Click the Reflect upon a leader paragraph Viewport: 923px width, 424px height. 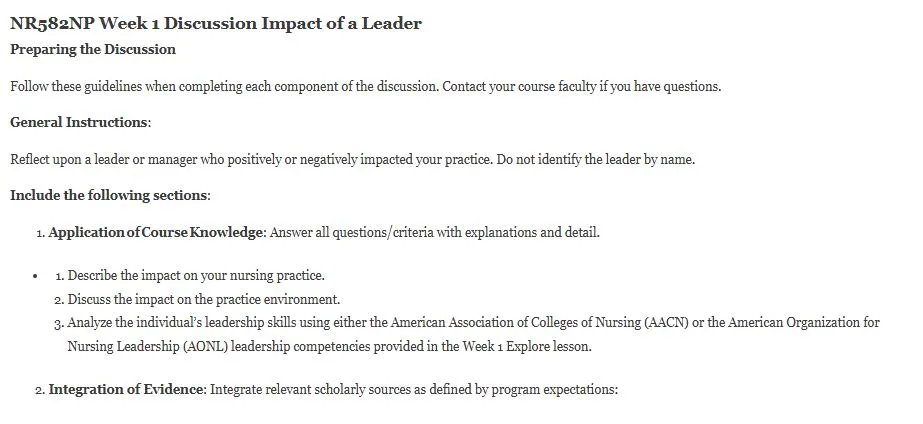point(353,160)
